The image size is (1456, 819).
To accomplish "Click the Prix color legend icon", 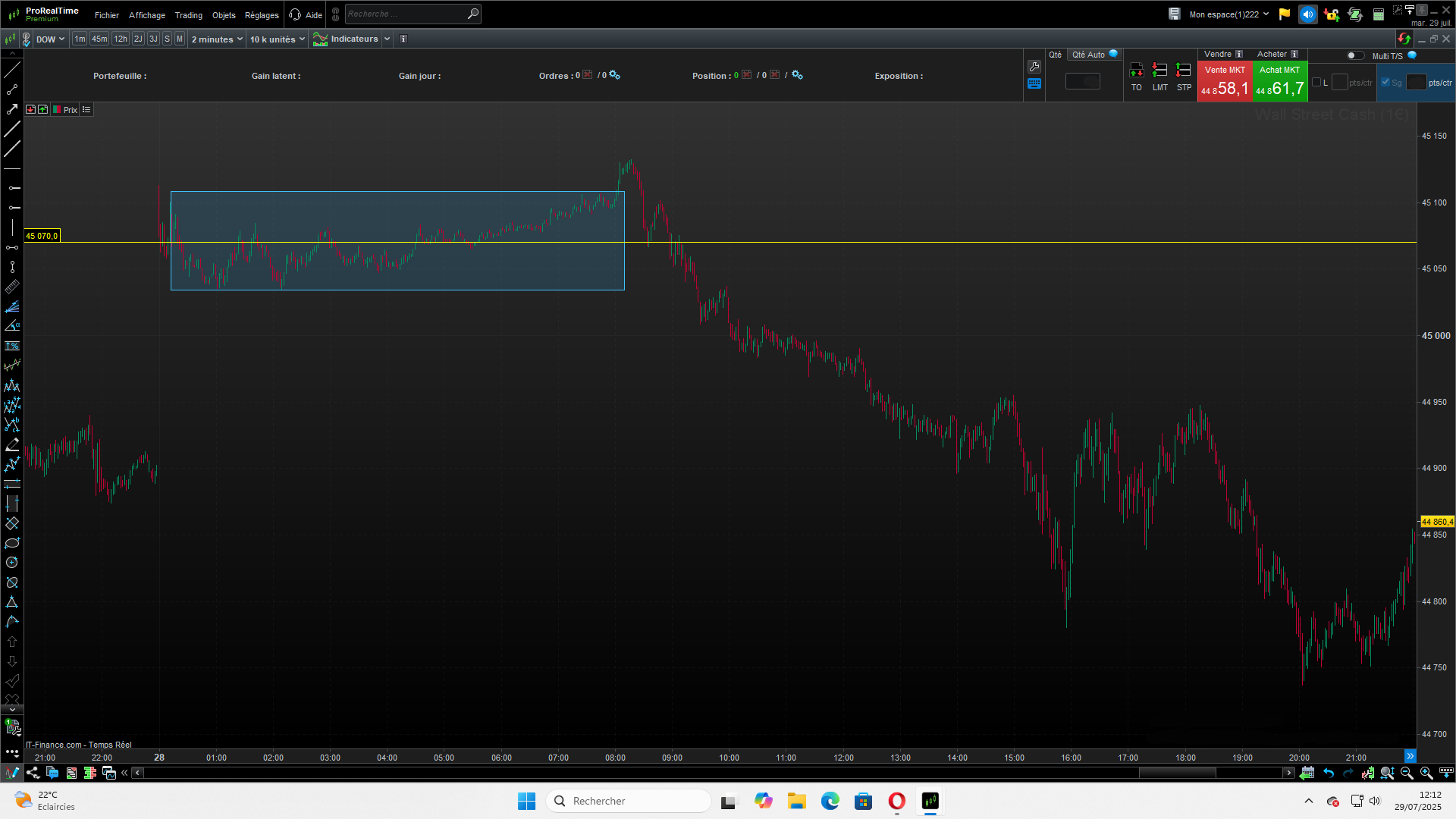I will coord(57,110).
